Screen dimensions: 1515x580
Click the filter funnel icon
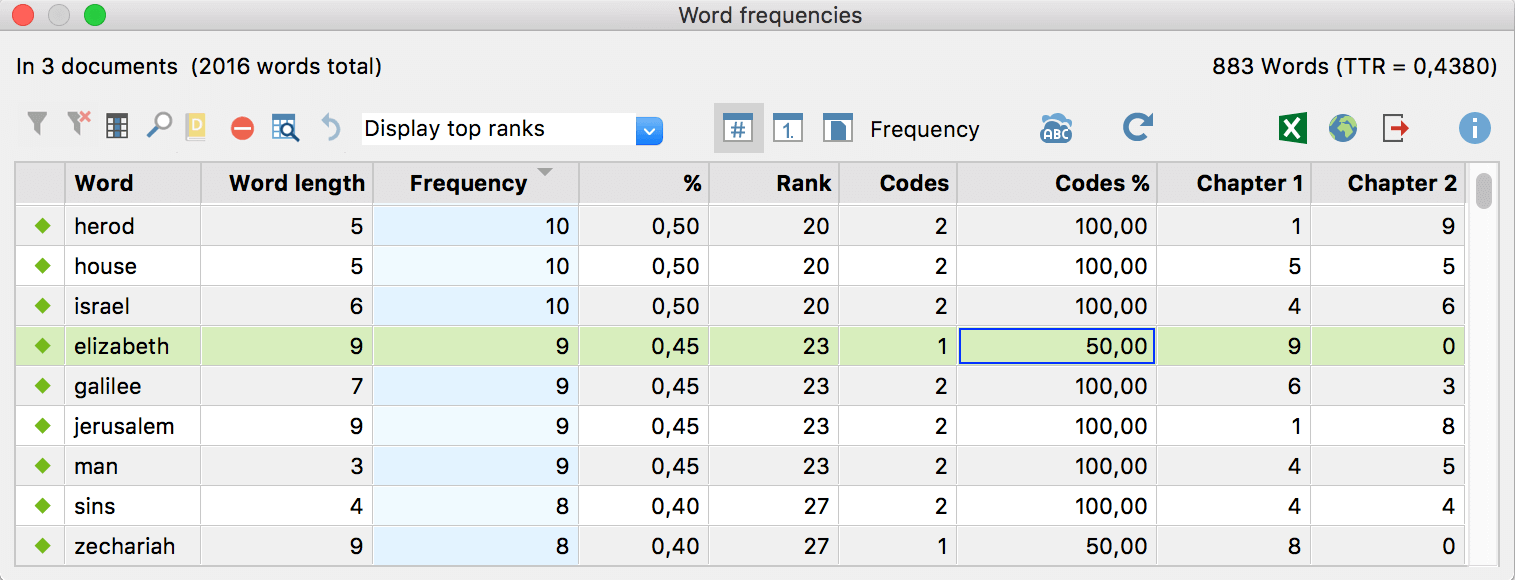click(37, 125)
